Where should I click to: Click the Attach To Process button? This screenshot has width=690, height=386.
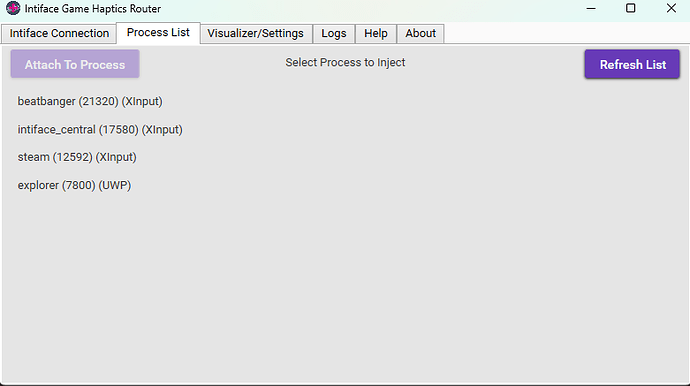coord(75,64)
